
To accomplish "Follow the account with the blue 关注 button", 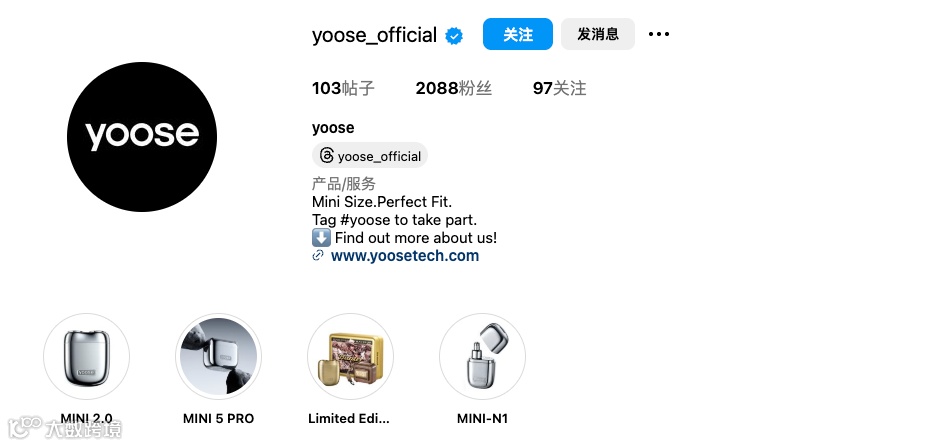I will pos(518,34).
